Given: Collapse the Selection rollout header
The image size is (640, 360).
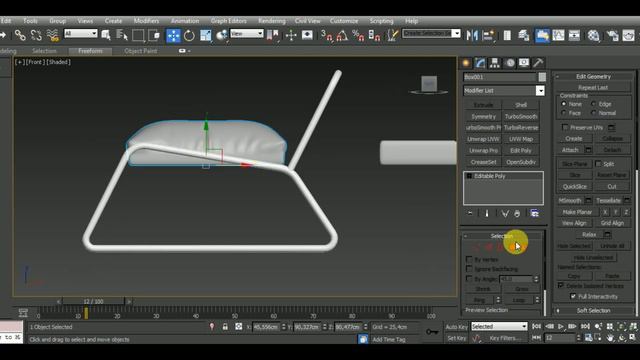Looking at the screenshot, I should [502, 236].
